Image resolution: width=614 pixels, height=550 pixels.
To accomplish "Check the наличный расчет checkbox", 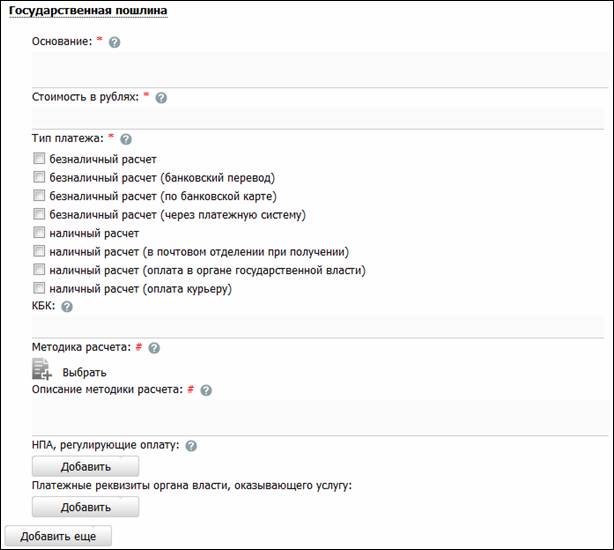I will [39, 232].
